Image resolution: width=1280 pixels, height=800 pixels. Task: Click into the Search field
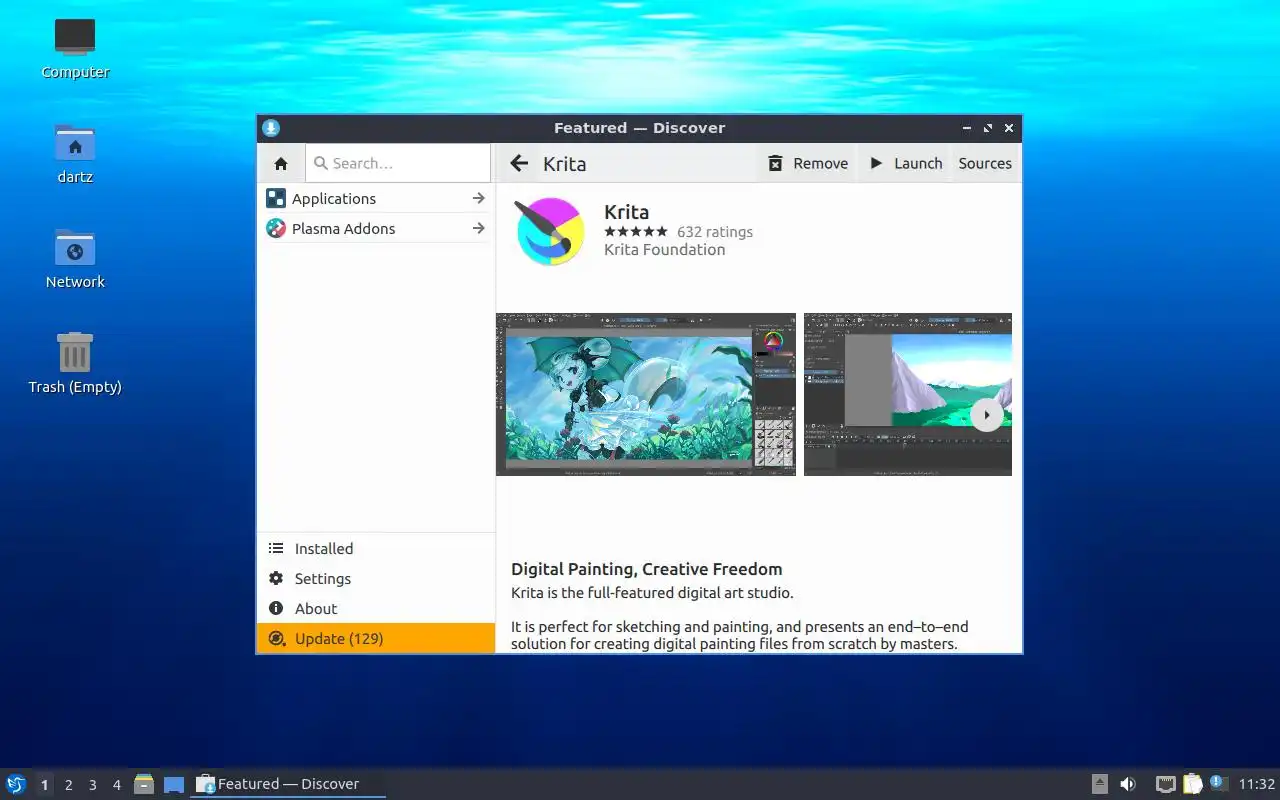click(x=398, y=163)
